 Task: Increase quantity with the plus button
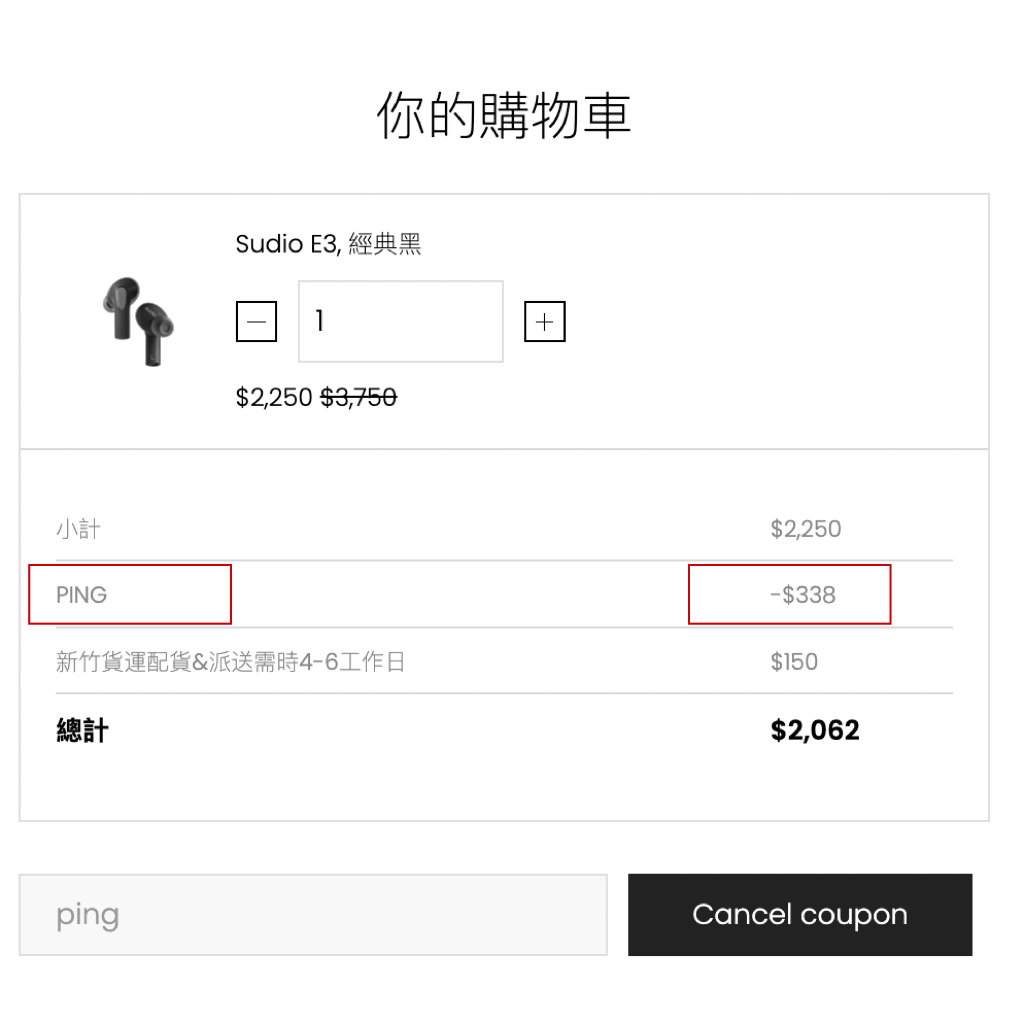coord(545,321)
